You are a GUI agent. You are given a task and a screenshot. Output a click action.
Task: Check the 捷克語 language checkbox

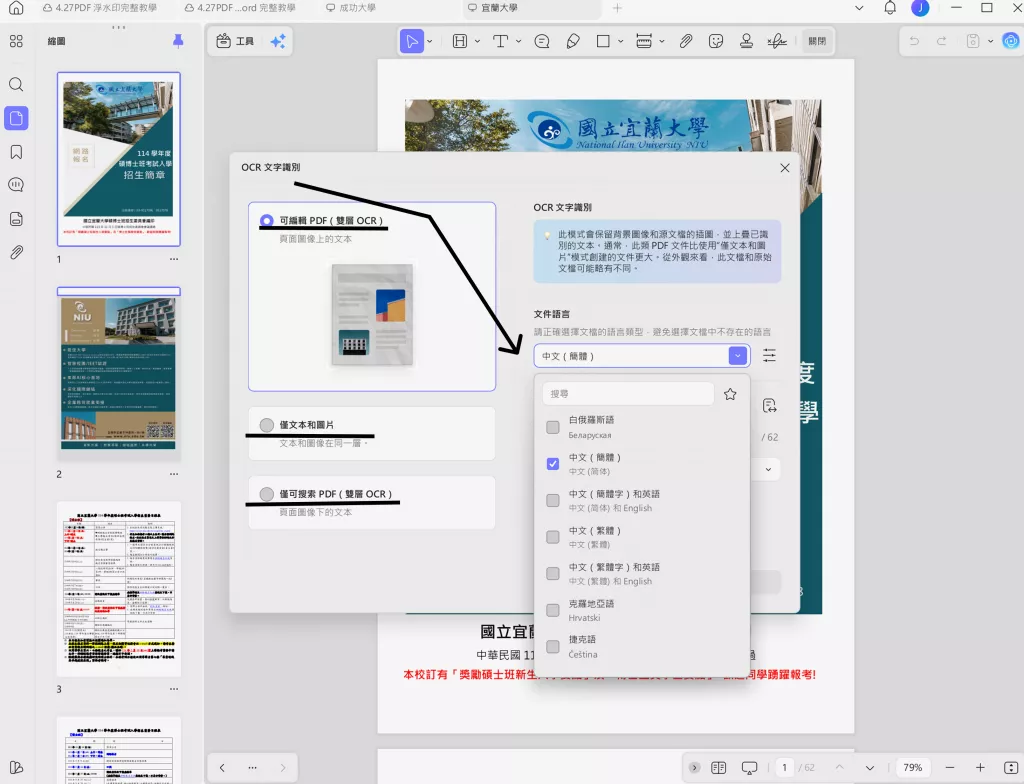tap(552, 647)
